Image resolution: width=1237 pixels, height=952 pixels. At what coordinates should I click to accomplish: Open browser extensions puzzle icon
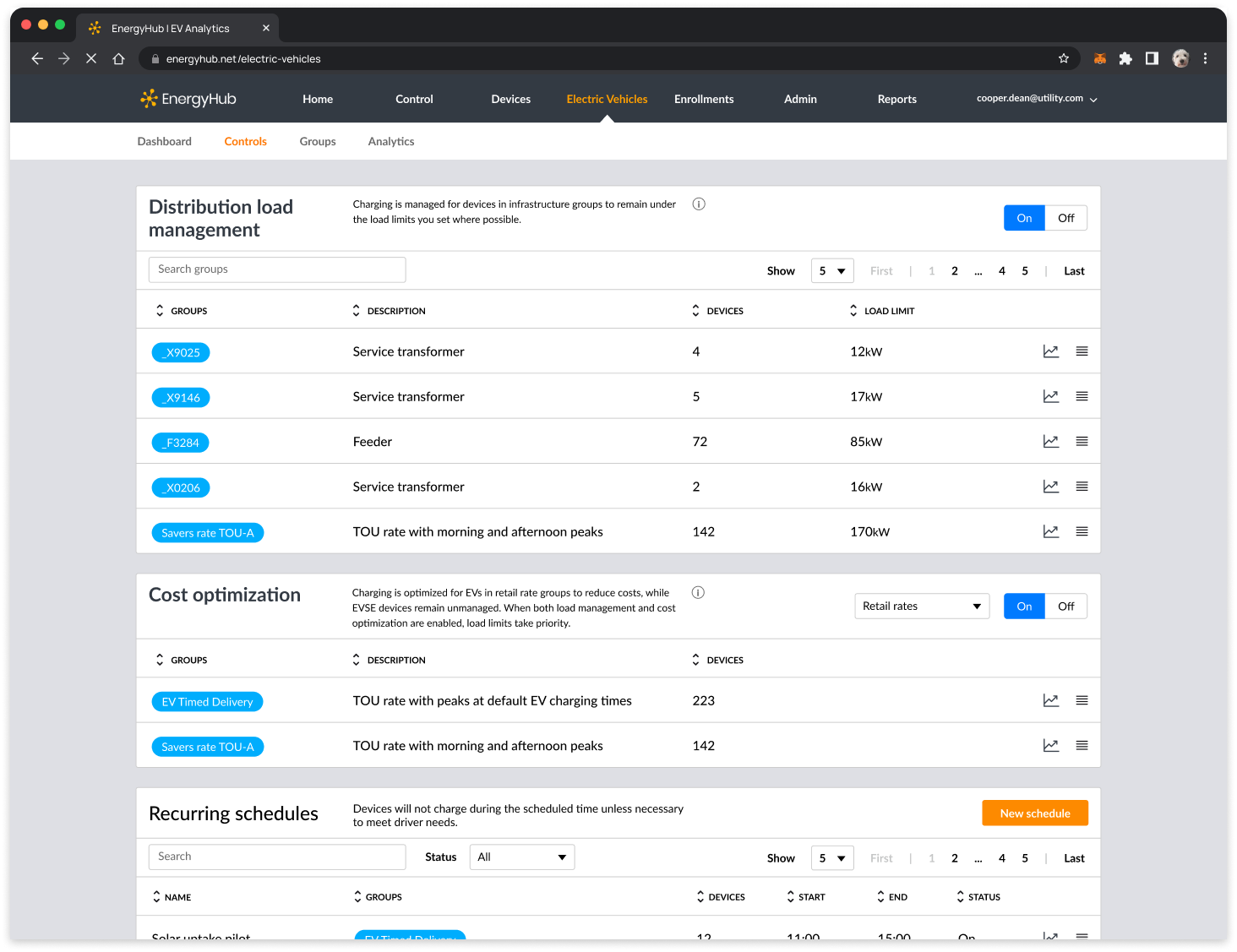1125,58
